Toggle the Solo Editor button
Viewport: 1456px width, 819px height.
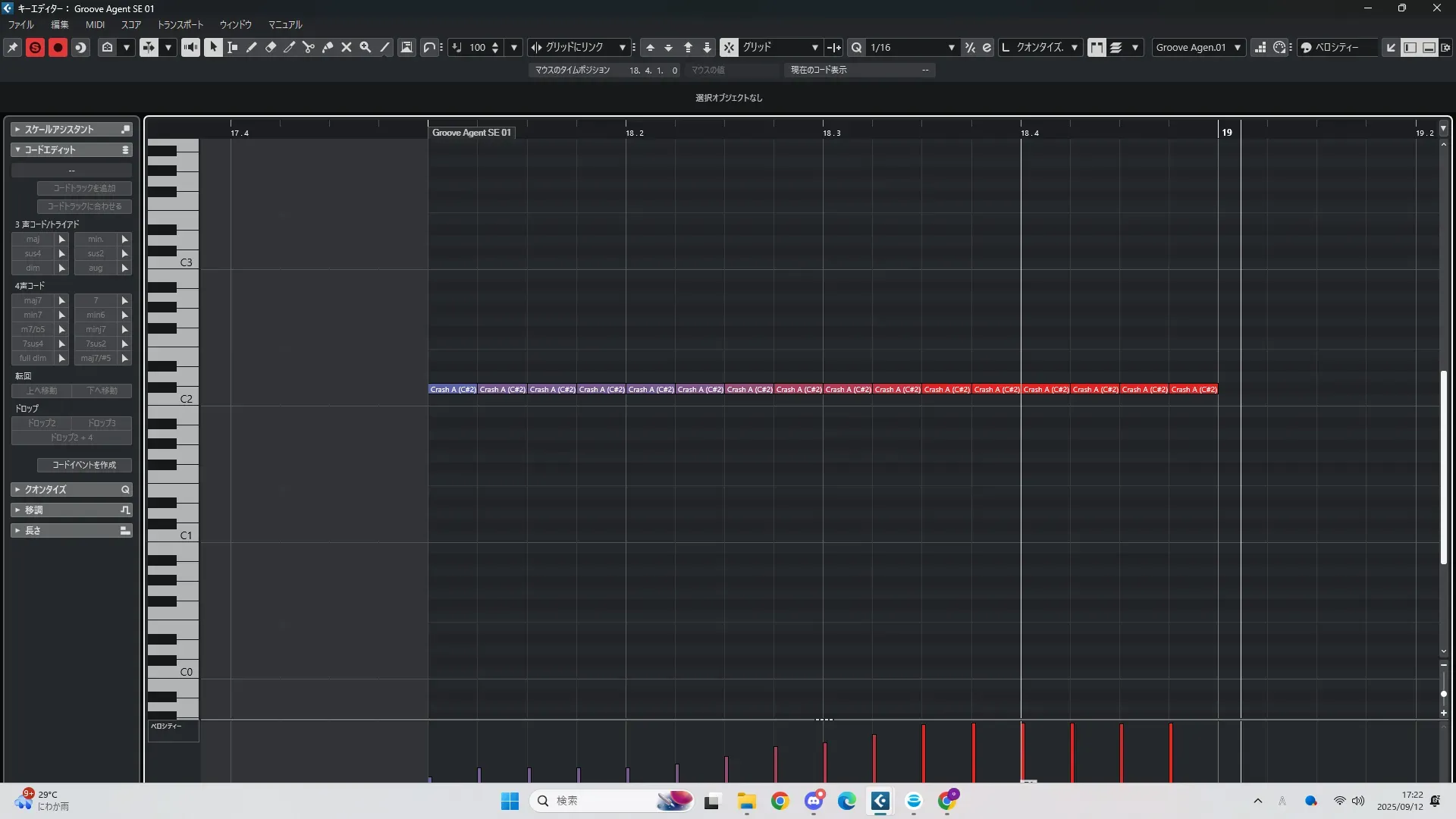[35, 47]
